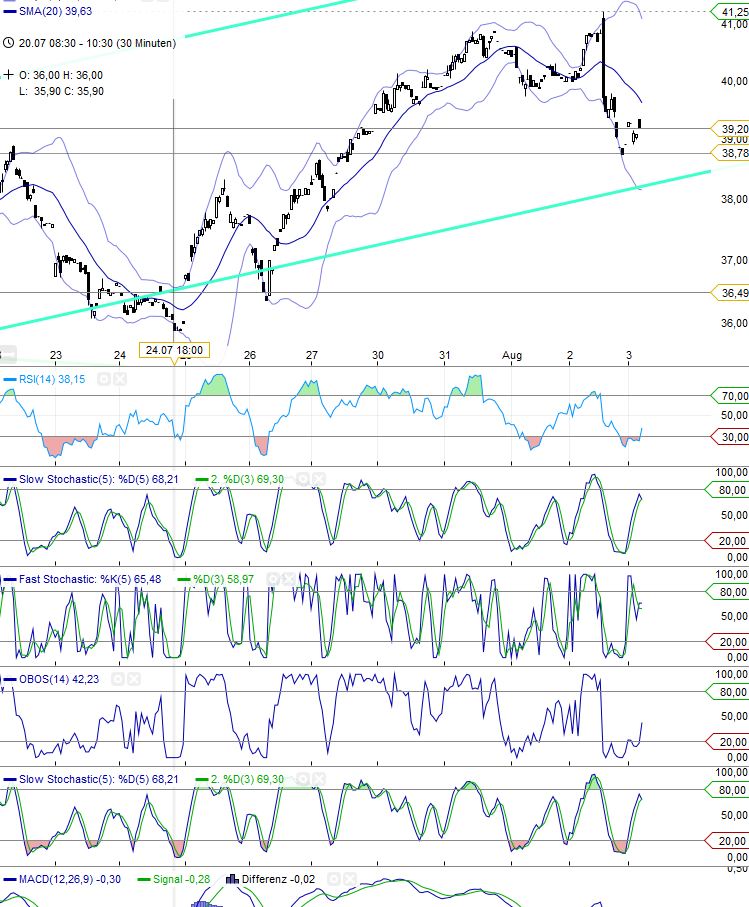Click the 41,25 price marker
This screenshot has width=749, height=907.
pyautogui.click(x=731, y=12)
